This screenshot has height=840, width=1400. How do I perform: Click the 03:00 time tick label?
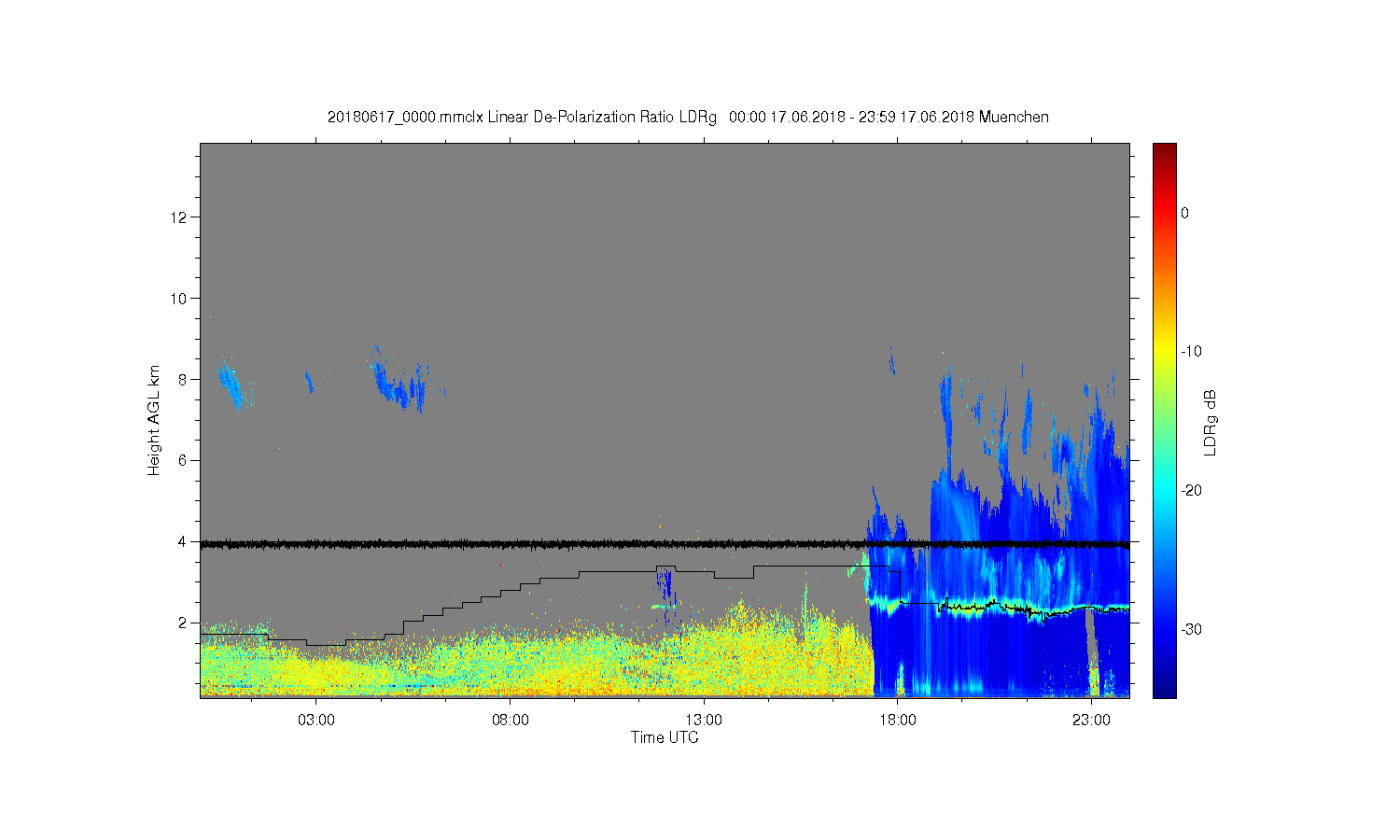(316, 720)
